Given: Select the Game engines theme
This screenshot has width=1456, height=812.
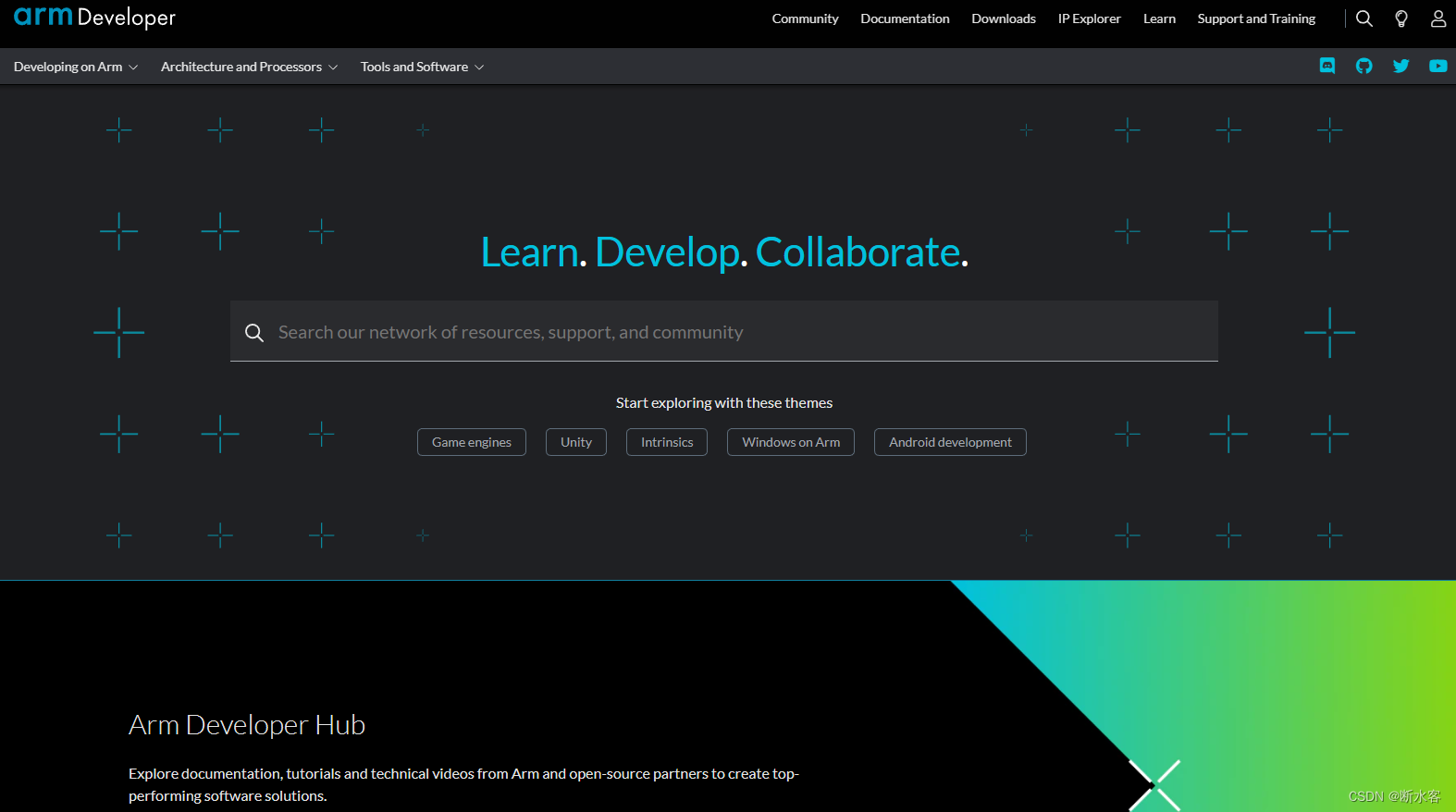Looking at the screenshot, I should [x=472, y=442].
